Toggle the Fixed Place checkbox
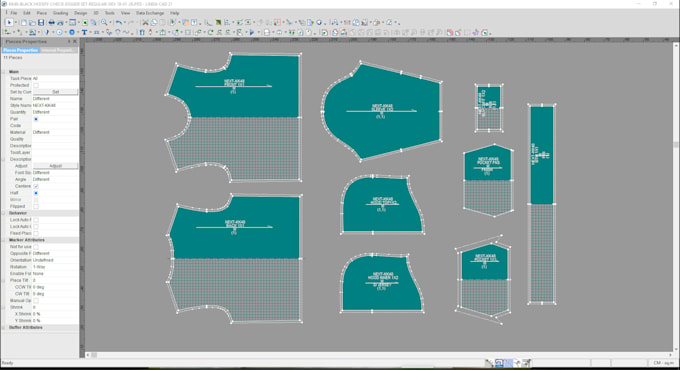The image size is (680, 370). point(36,233)
